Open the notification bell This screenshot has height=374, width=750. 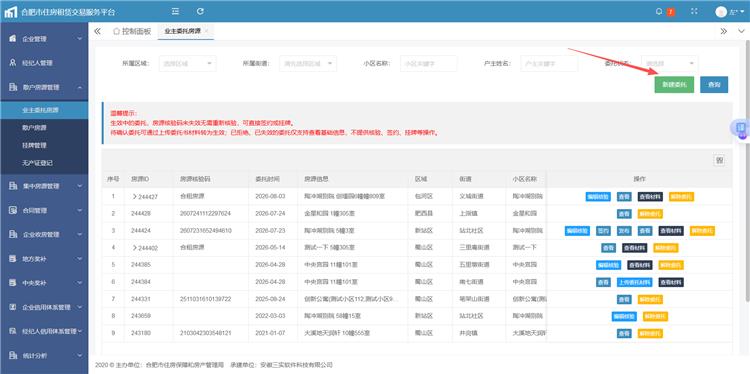pos(659,11)
